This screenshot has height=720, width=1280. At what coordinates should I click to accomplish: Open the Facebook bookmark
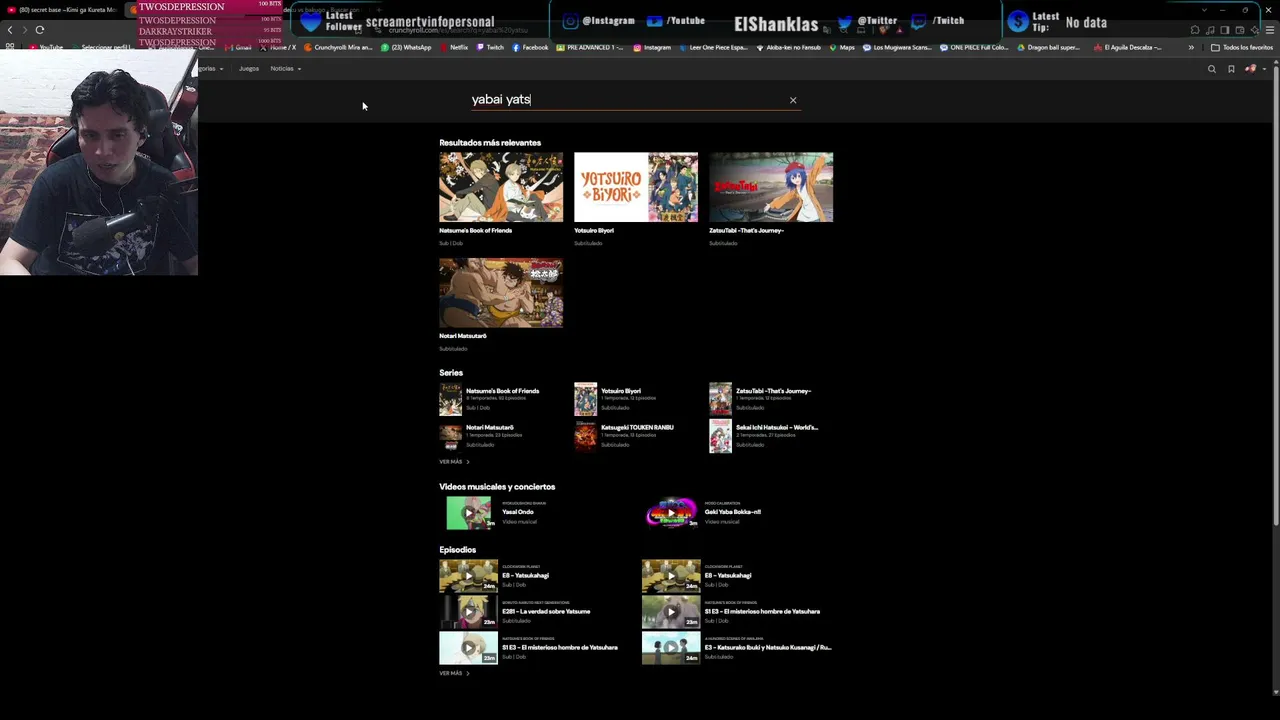point(531,47)
